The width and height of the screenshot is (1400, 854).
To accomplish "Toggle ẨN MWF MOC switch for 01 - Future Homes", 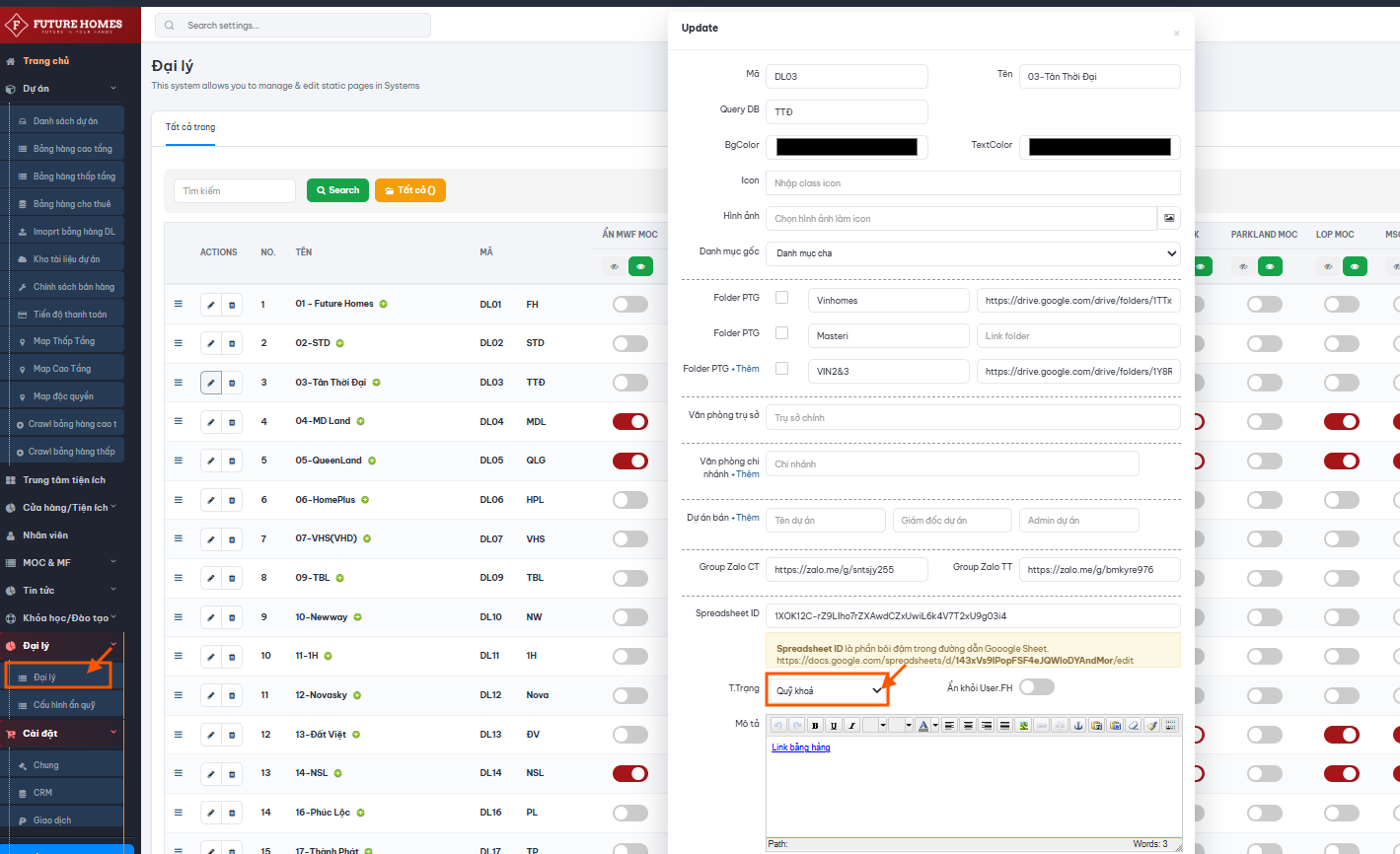I will pyautogui.click(x=630, y=304).
